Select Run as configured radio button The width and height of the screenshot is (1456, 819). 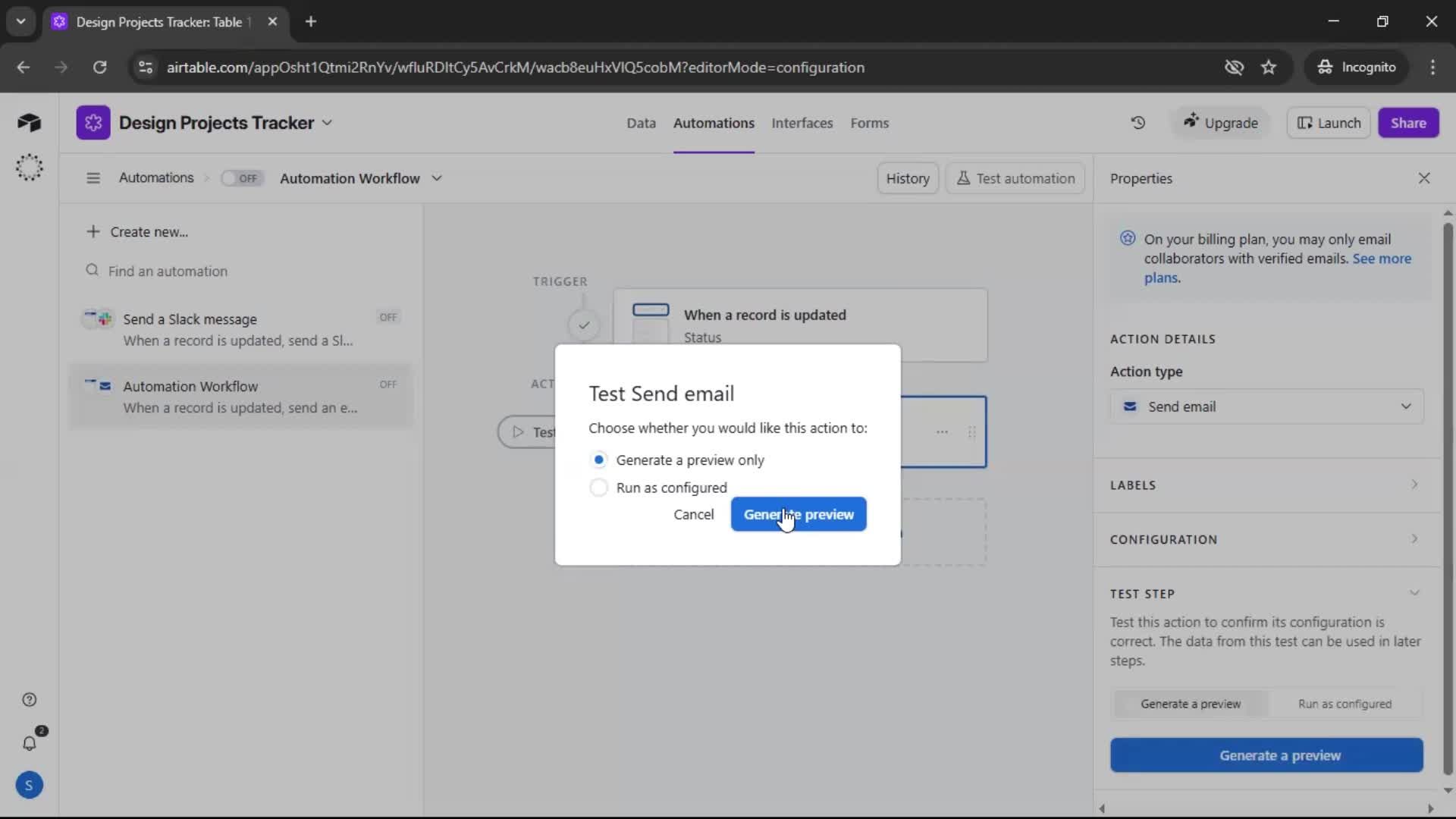tap(599, 488)
